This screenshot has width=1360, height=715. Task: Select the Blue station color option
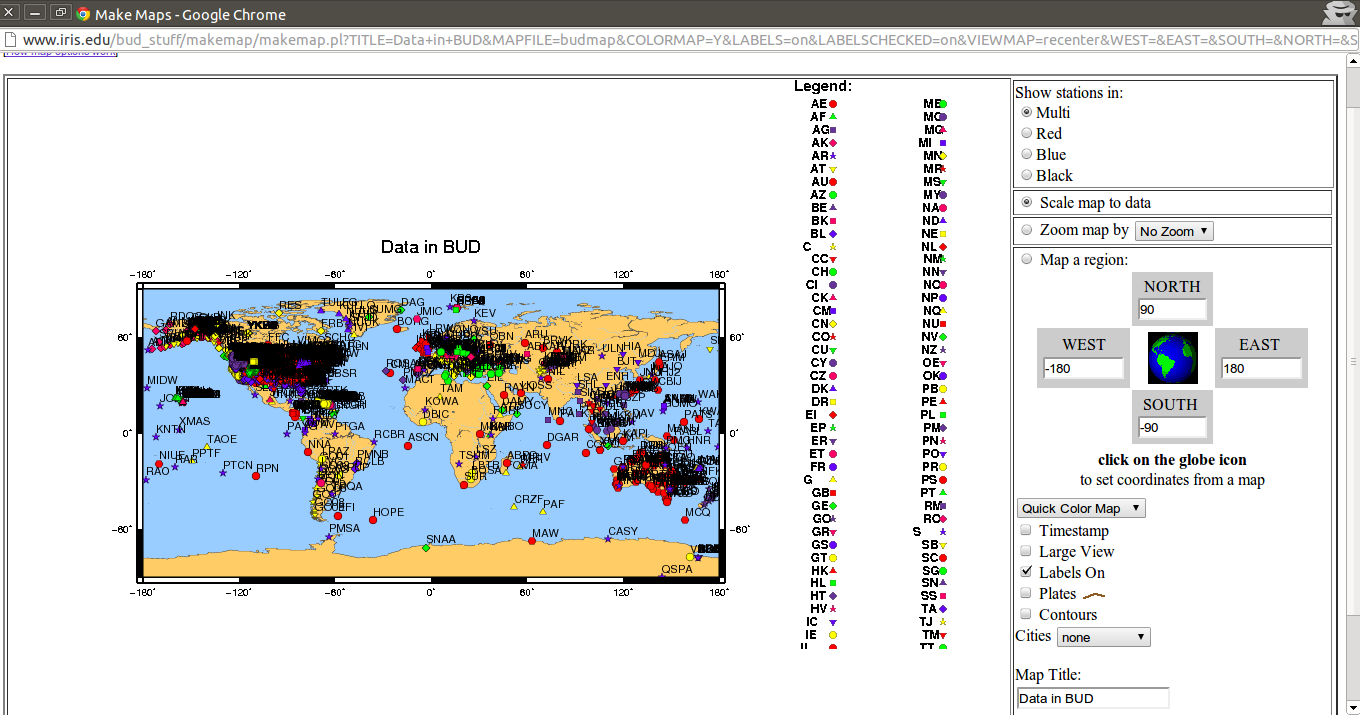click(x=1026, y=154)
